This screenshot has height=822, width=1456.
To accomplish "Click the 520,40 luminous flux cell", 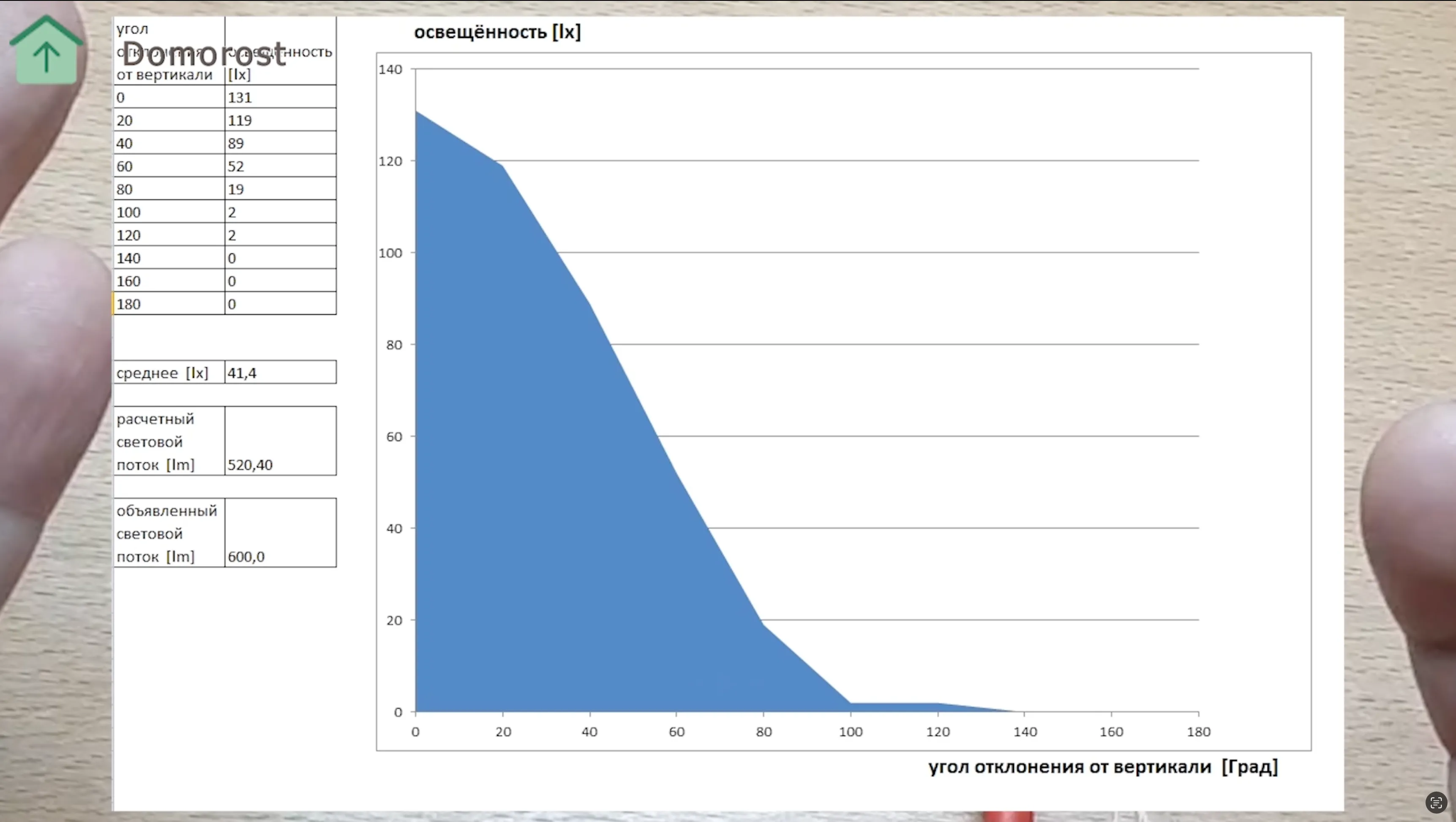I will [x=280, y=441].
